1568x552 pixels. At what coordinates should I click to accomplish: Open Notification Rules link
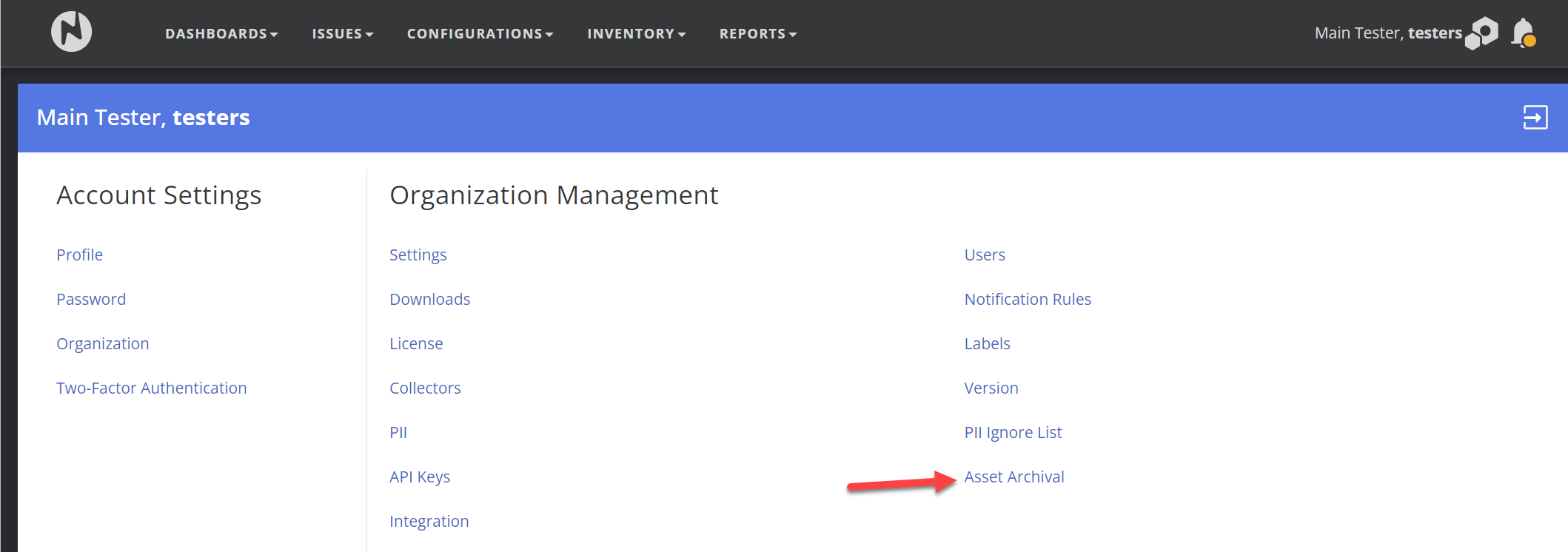[x=1027, y=300]
